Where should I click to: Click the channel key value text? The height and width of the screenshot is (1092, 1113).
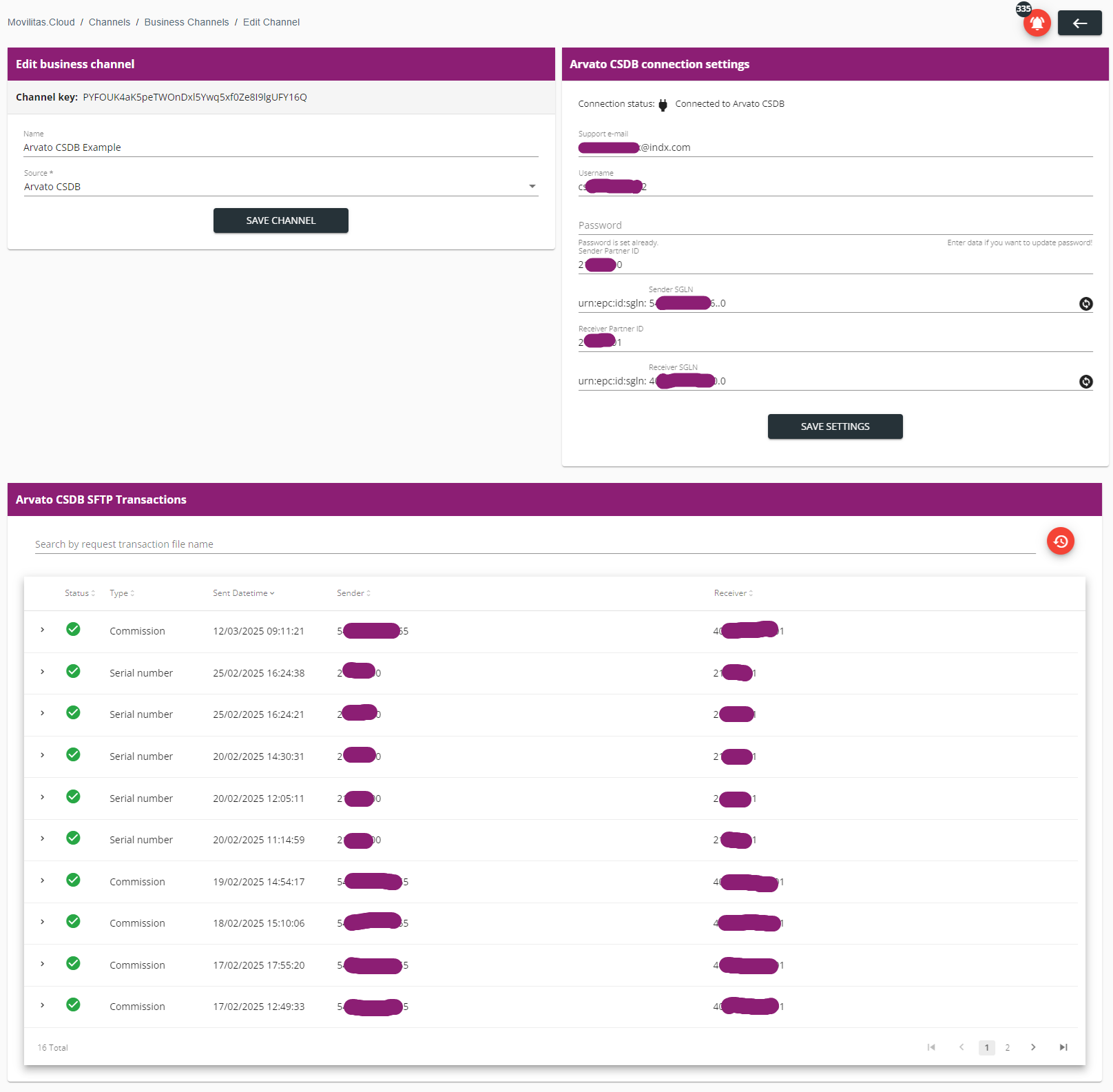point(195,97)
